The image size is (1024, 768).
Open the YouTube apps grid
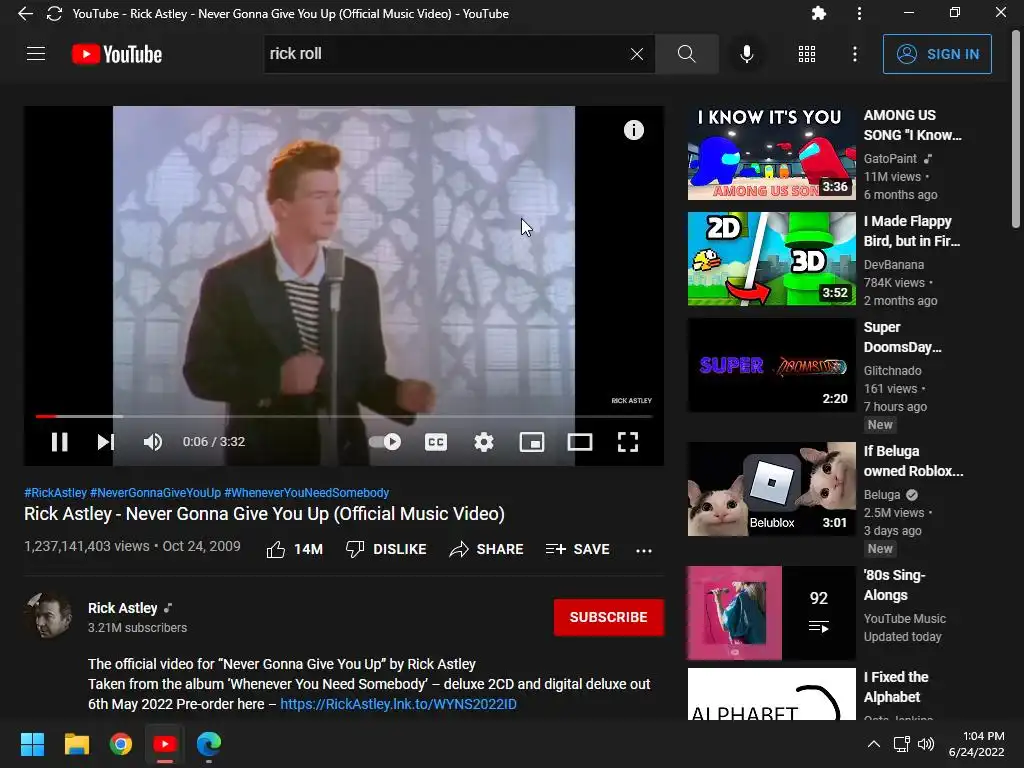(x=807, y=54)
